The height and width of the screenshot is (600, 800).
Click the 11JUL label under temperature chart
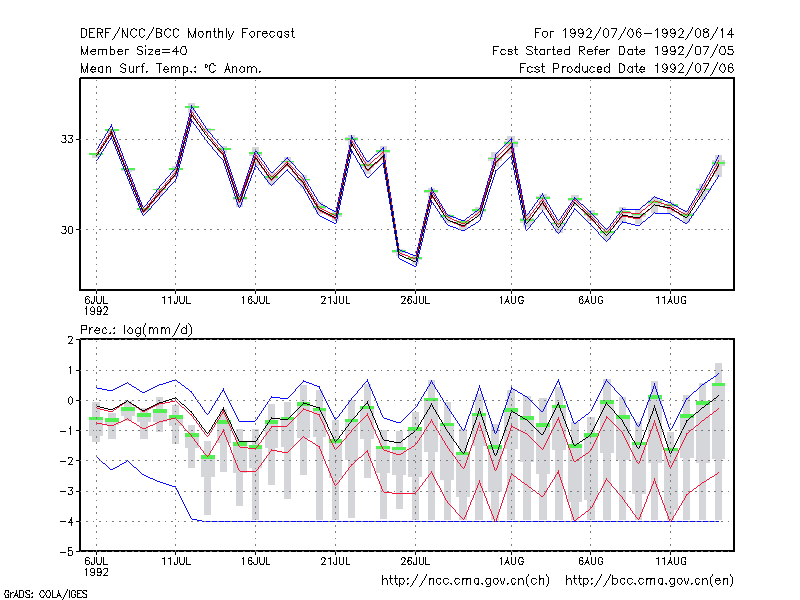(x=176, y=301)
